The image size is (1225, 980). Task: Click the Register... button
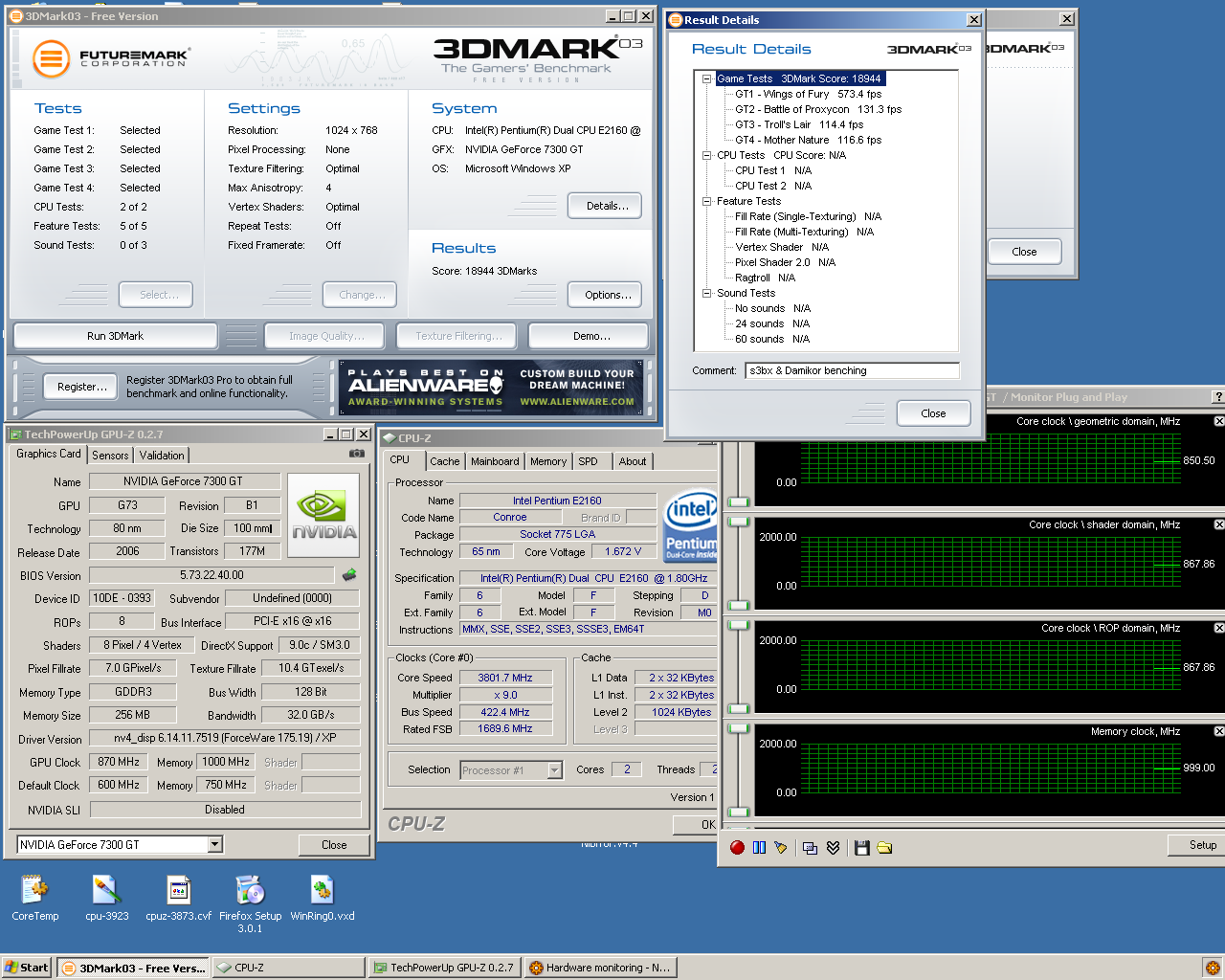[81, 387]
